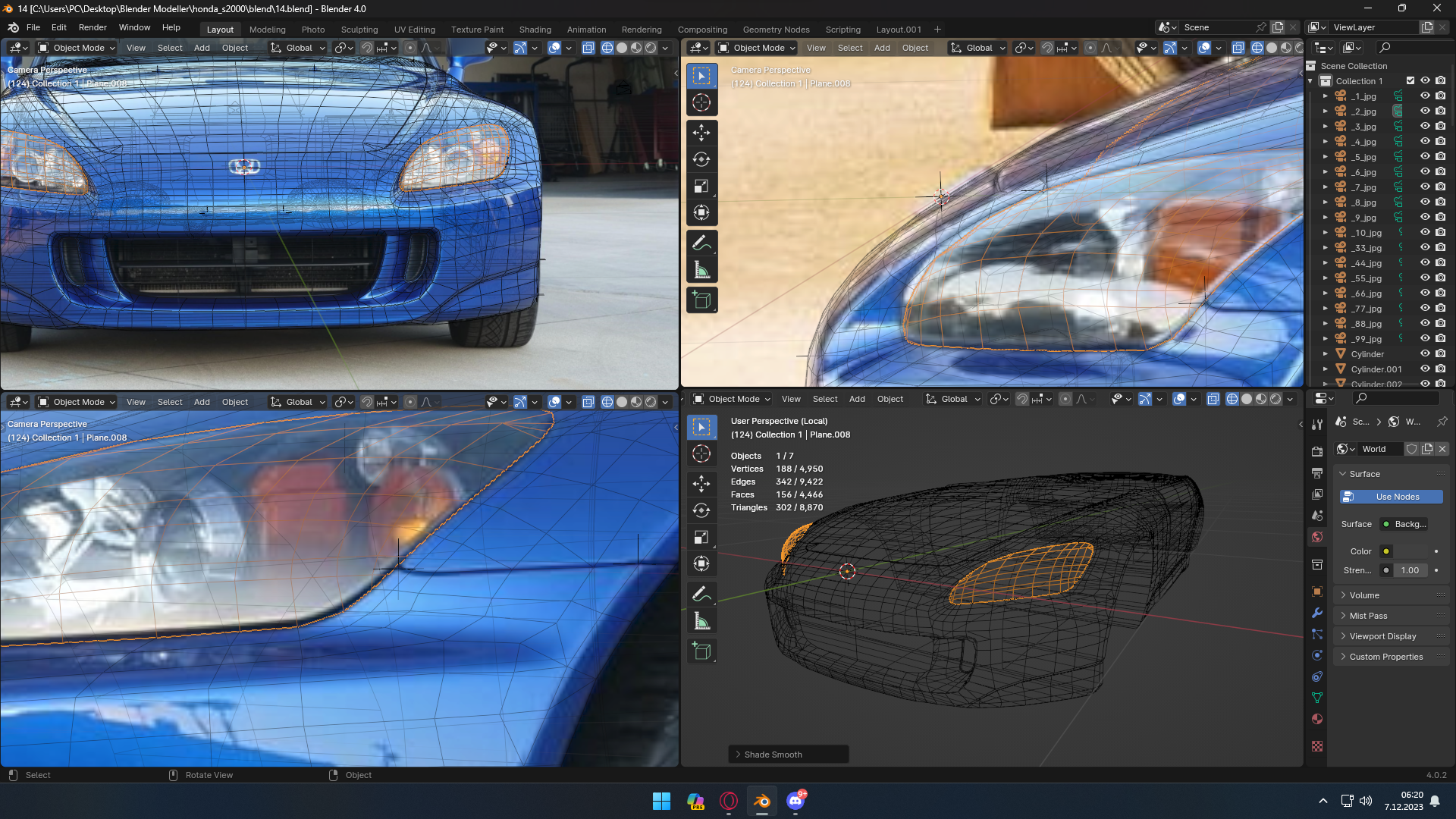Switch to the Sculpting workspace tab
Image resolution: width=1456 pixels, height=819 pixels.
pyautogui.click(x=359, y=30)
